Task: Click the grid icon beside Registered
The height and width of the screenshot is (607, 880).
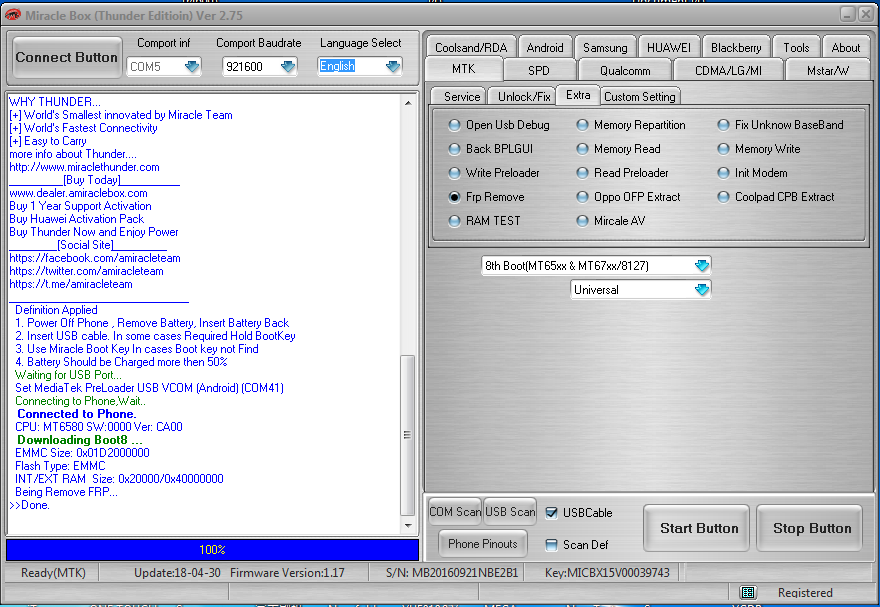Action: coord(747,592)
